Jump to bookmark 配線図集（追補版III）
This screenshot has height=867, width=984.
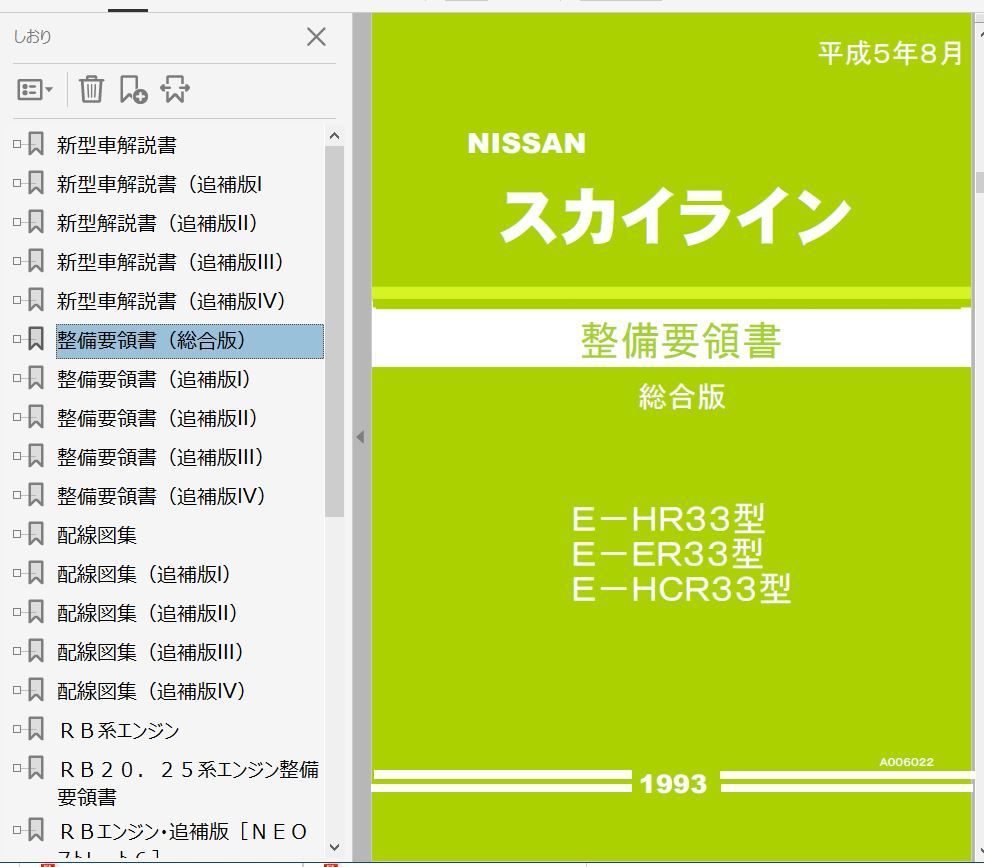[151, 651]
